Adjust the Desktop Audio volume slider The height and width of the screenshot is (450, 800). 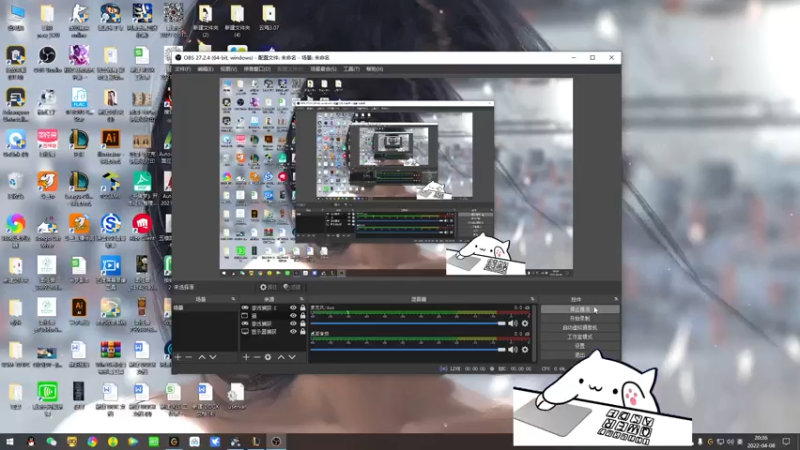tap(408, 349)
